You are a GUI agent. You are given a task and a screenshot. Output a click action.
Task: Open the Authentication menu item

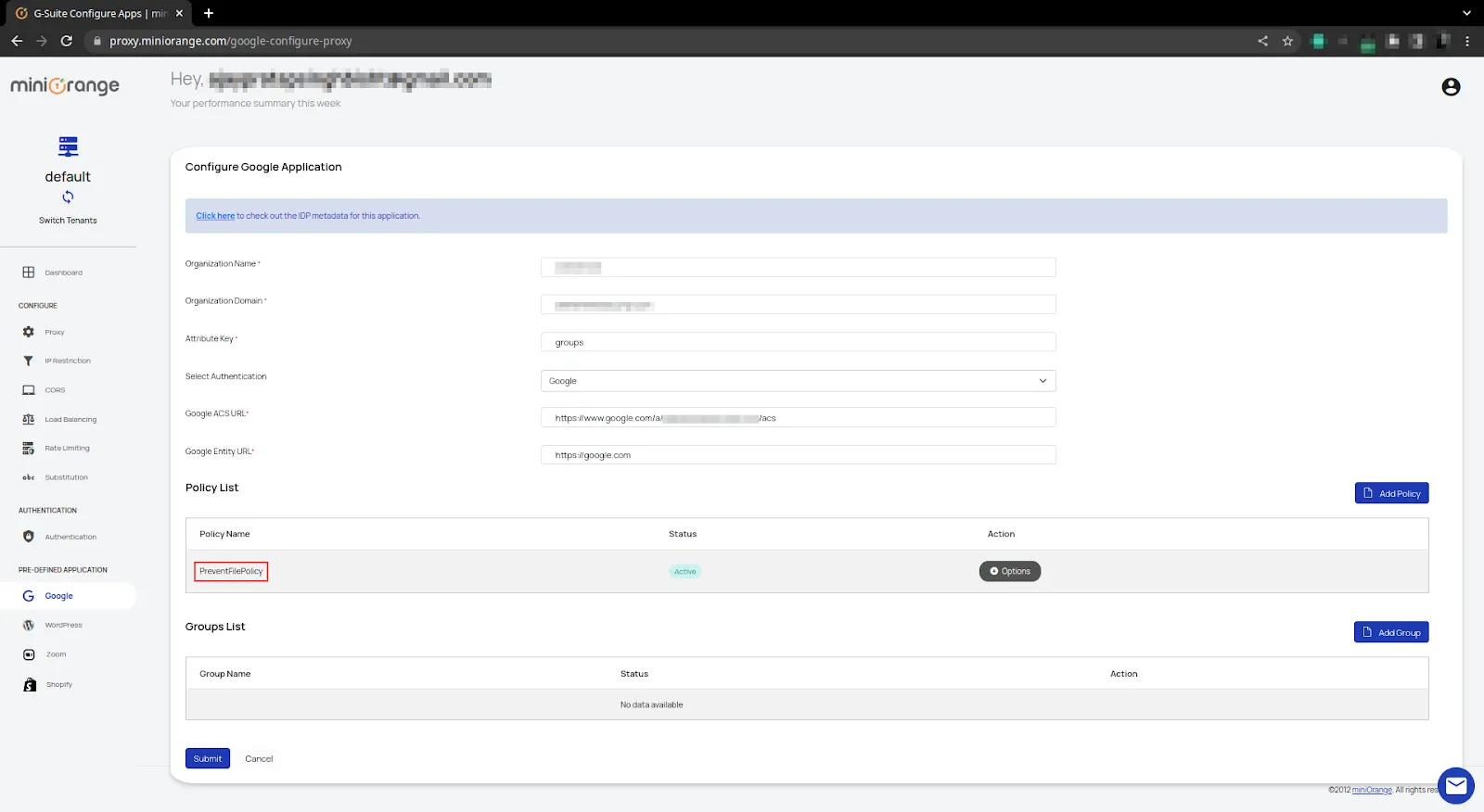(x=70, y=537)
